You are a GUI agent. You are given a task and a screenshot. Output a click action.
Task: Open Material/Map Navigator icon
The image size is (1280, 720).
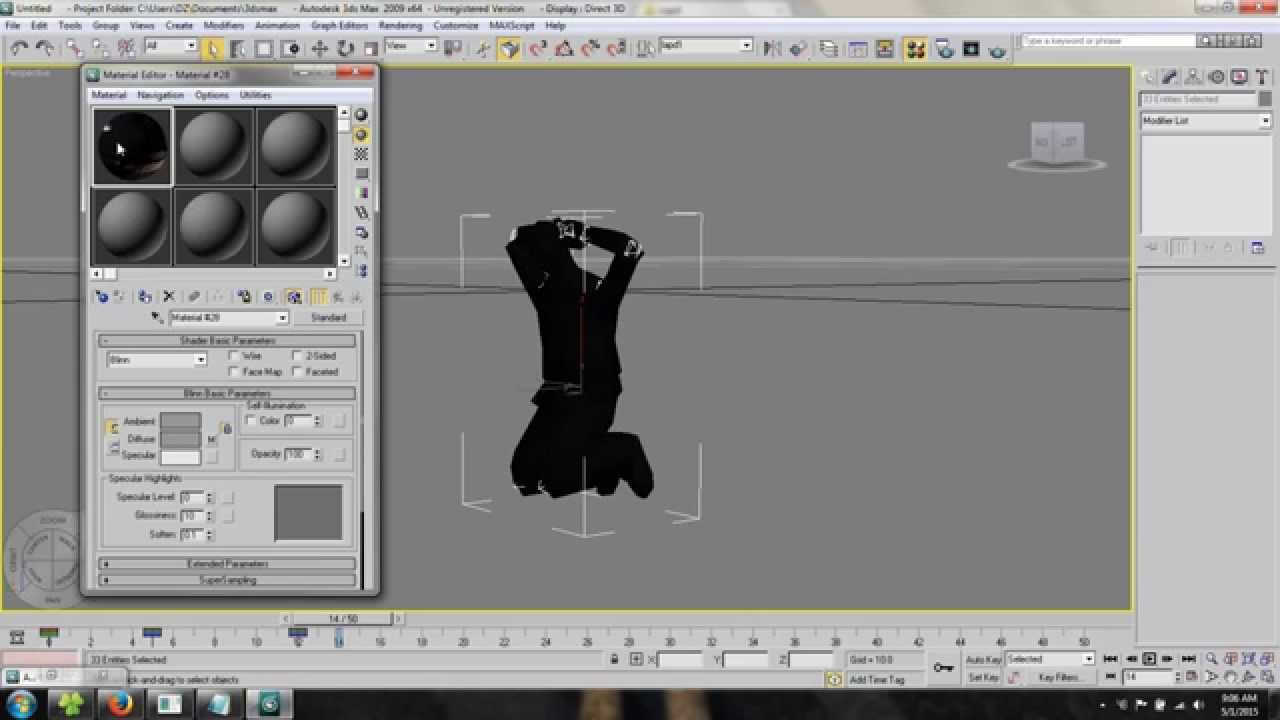[x=361, y=271]
